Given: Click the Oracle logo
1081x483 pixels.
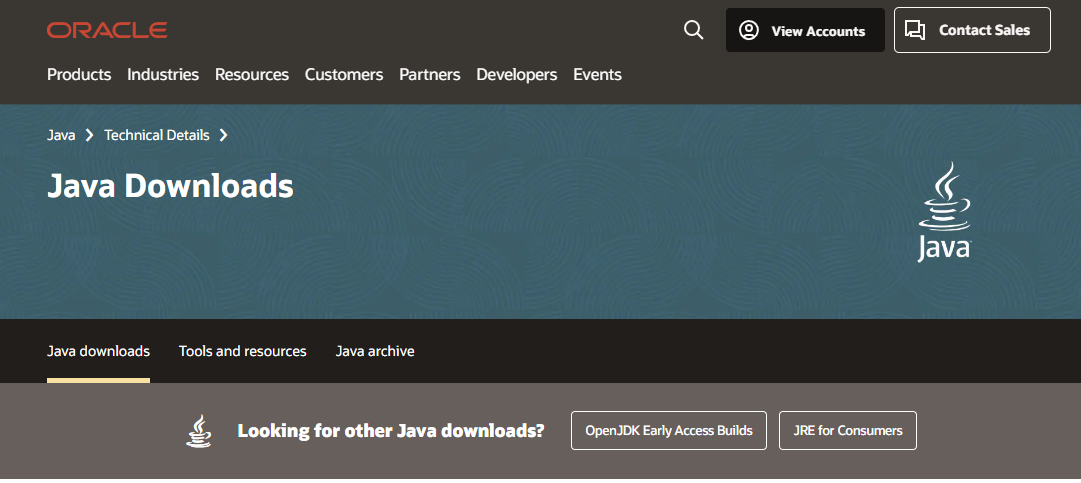Looking at the screenshot, I should [107, 30].
